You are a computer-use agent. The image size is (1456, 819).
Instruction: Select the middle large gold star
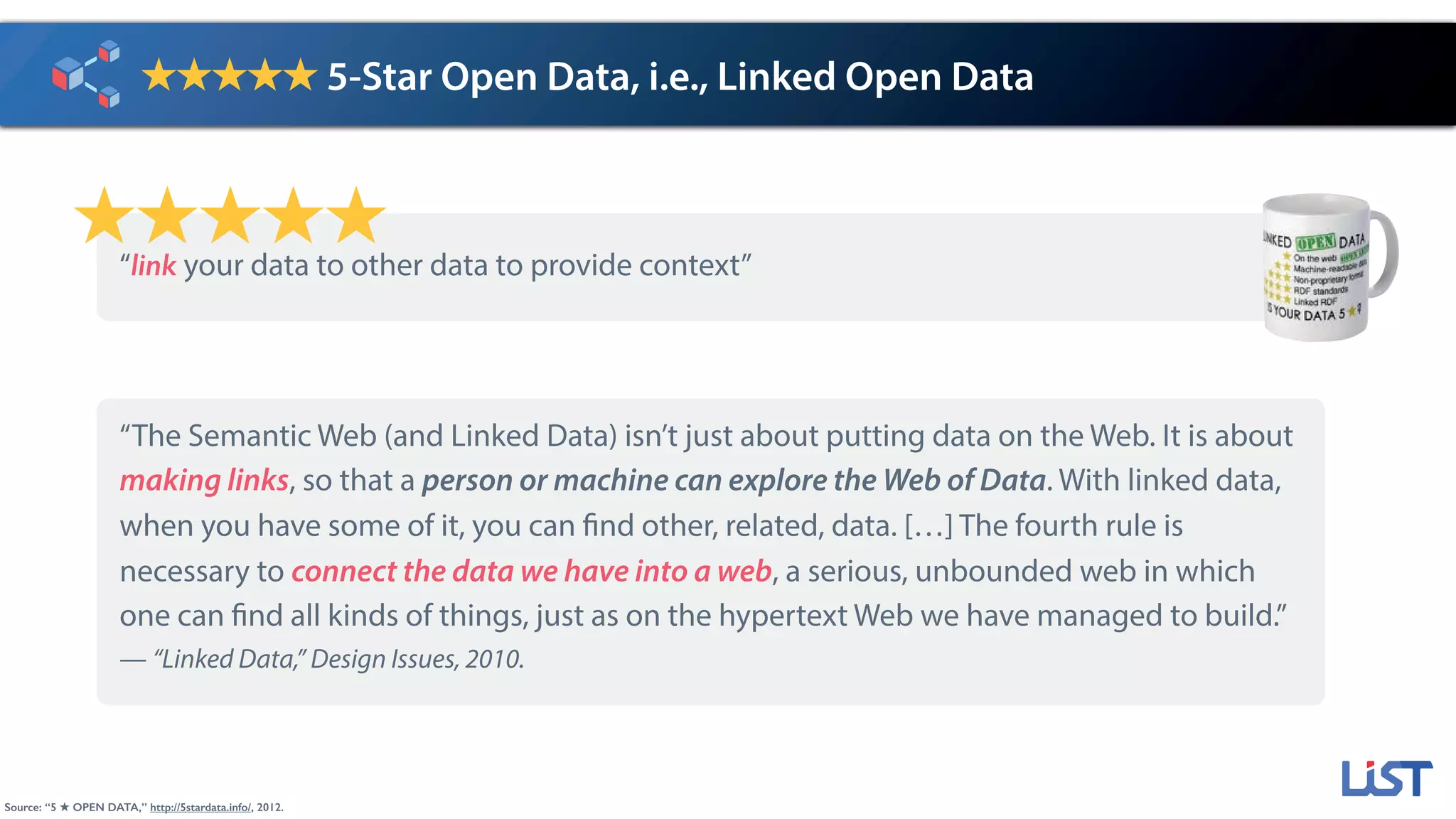tap(230, 216)
